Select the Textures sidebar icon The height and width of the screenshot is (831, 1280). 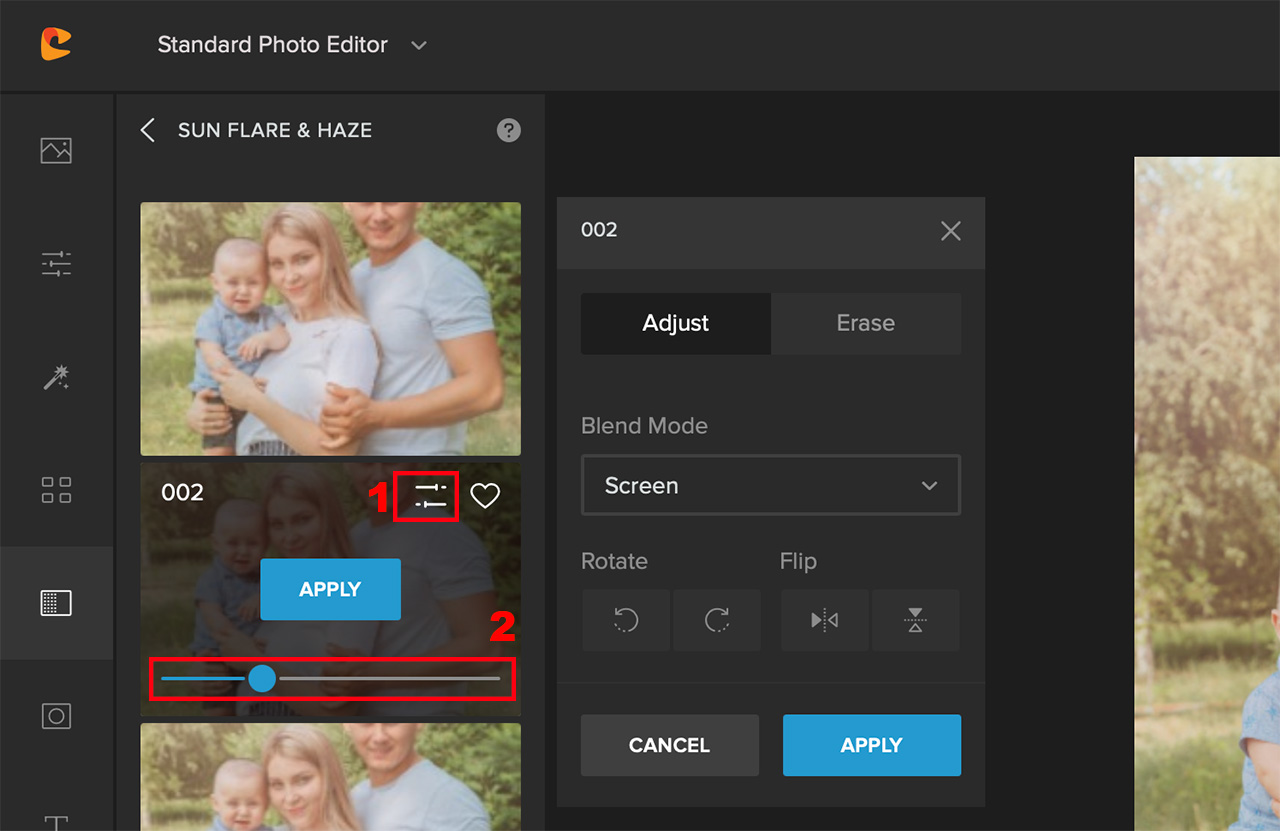pyautogui.click(x=56, y=603)
